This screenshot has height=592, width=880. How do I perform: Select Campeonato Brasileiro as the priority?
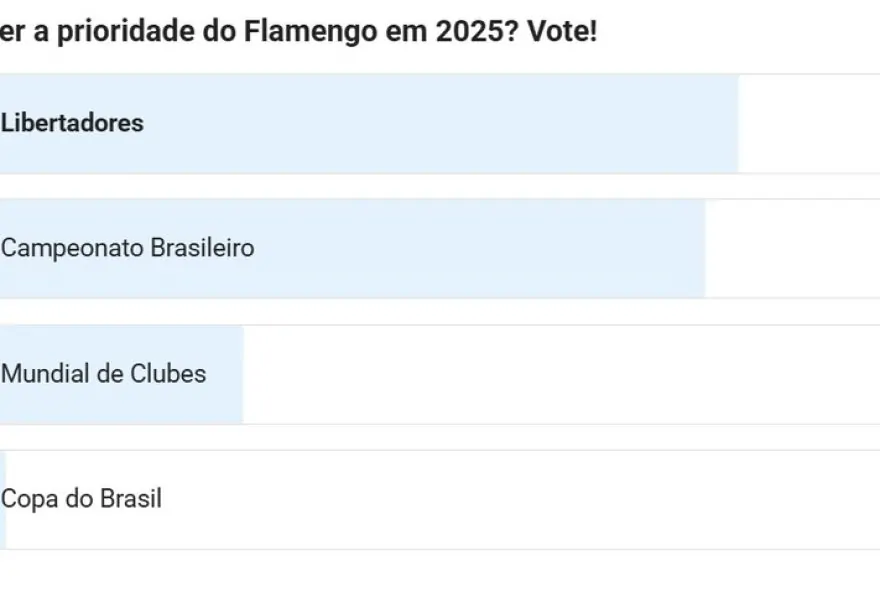(440, 248)
